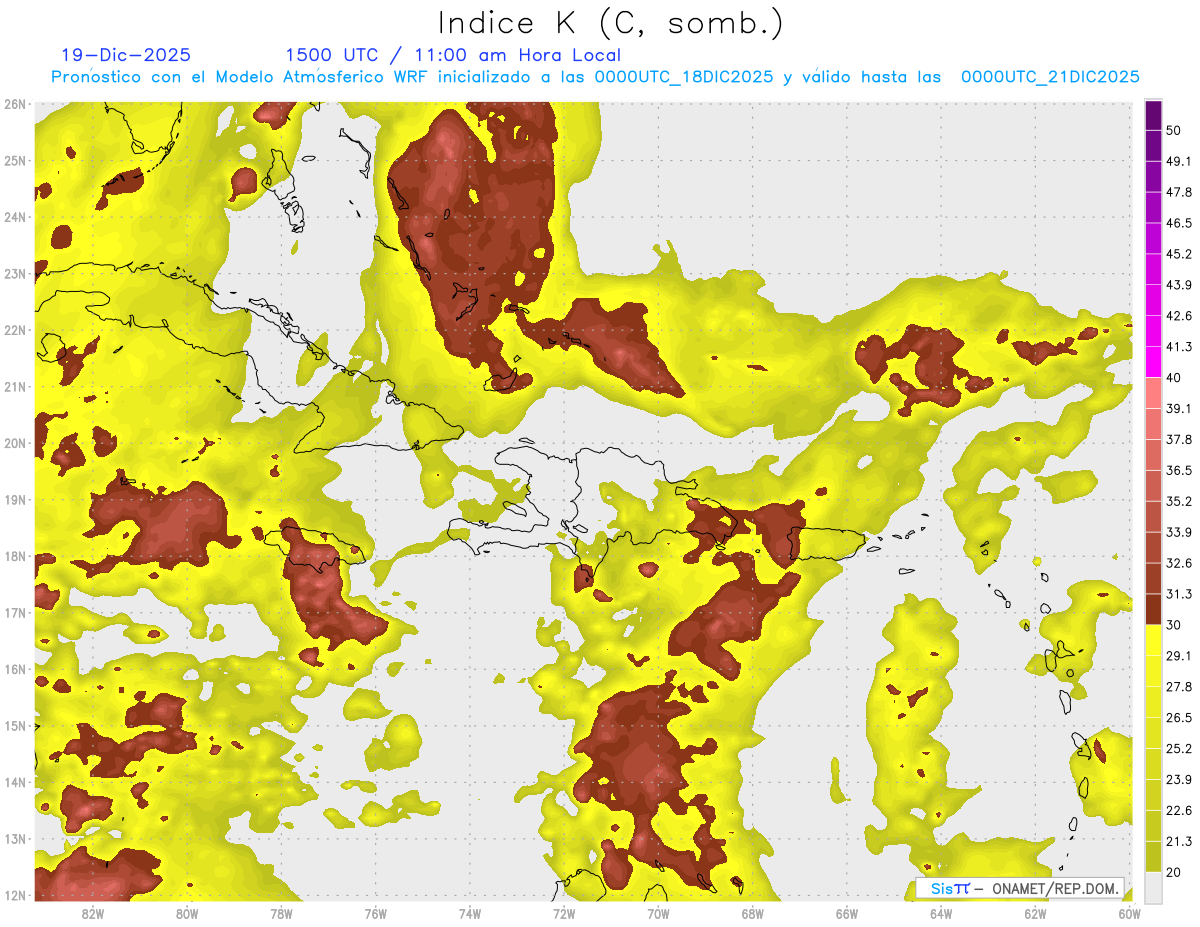Select the 24N latitude label
Image resolution: width=1200 pixels, height=927 pixels.
click(x=15, y=217)
